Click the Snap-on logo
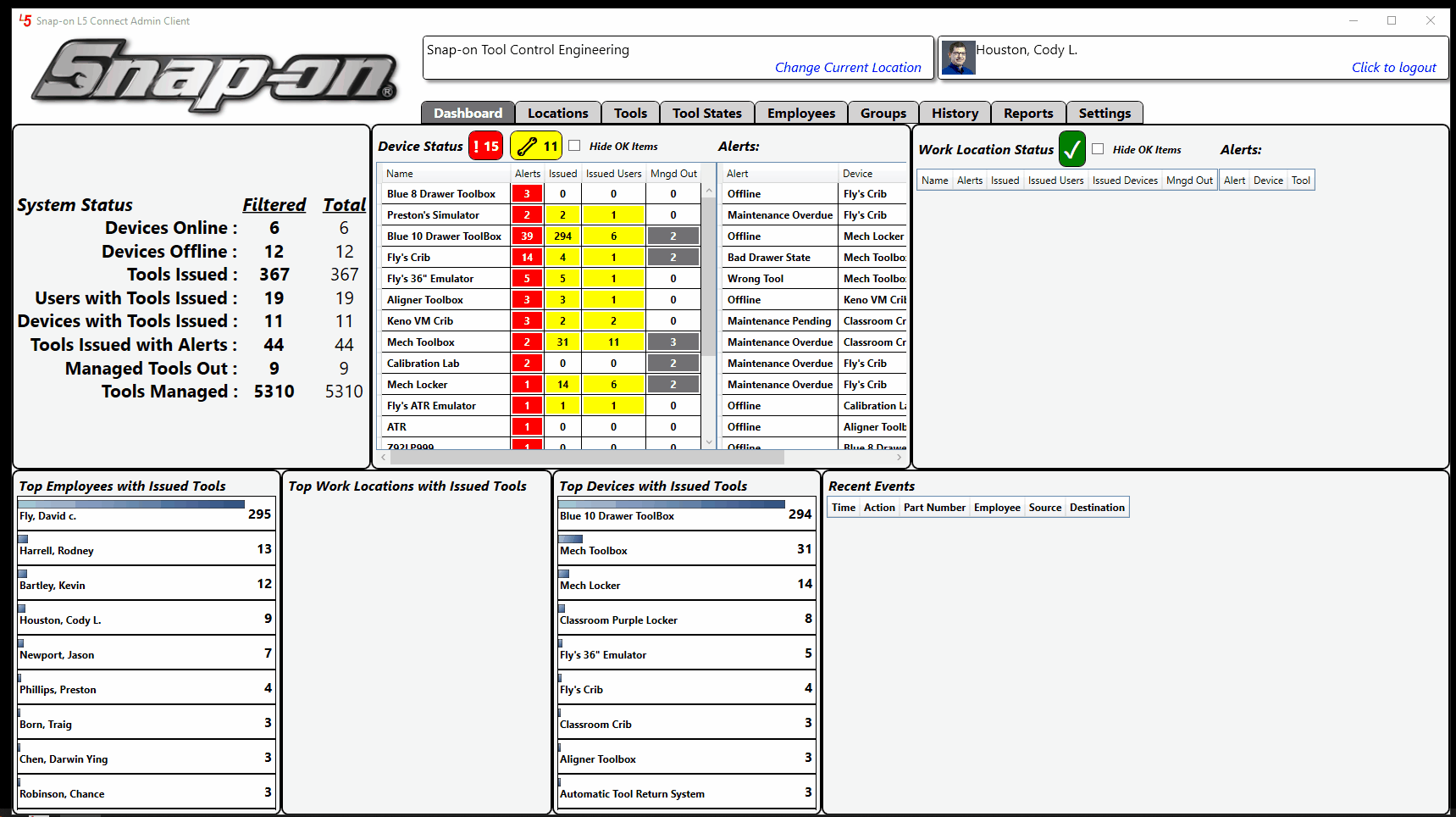 [x=214, y=75]
